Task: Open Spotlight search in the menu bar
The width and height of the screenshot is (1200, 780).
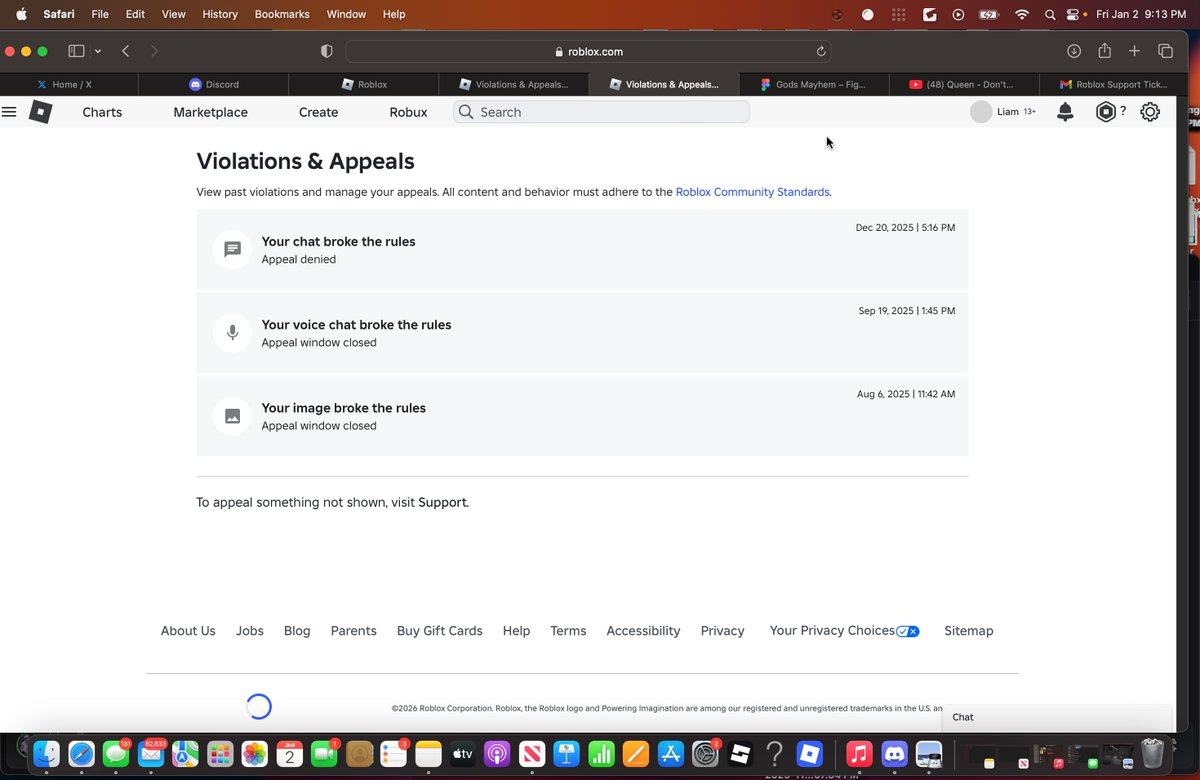Action: 1050,14
